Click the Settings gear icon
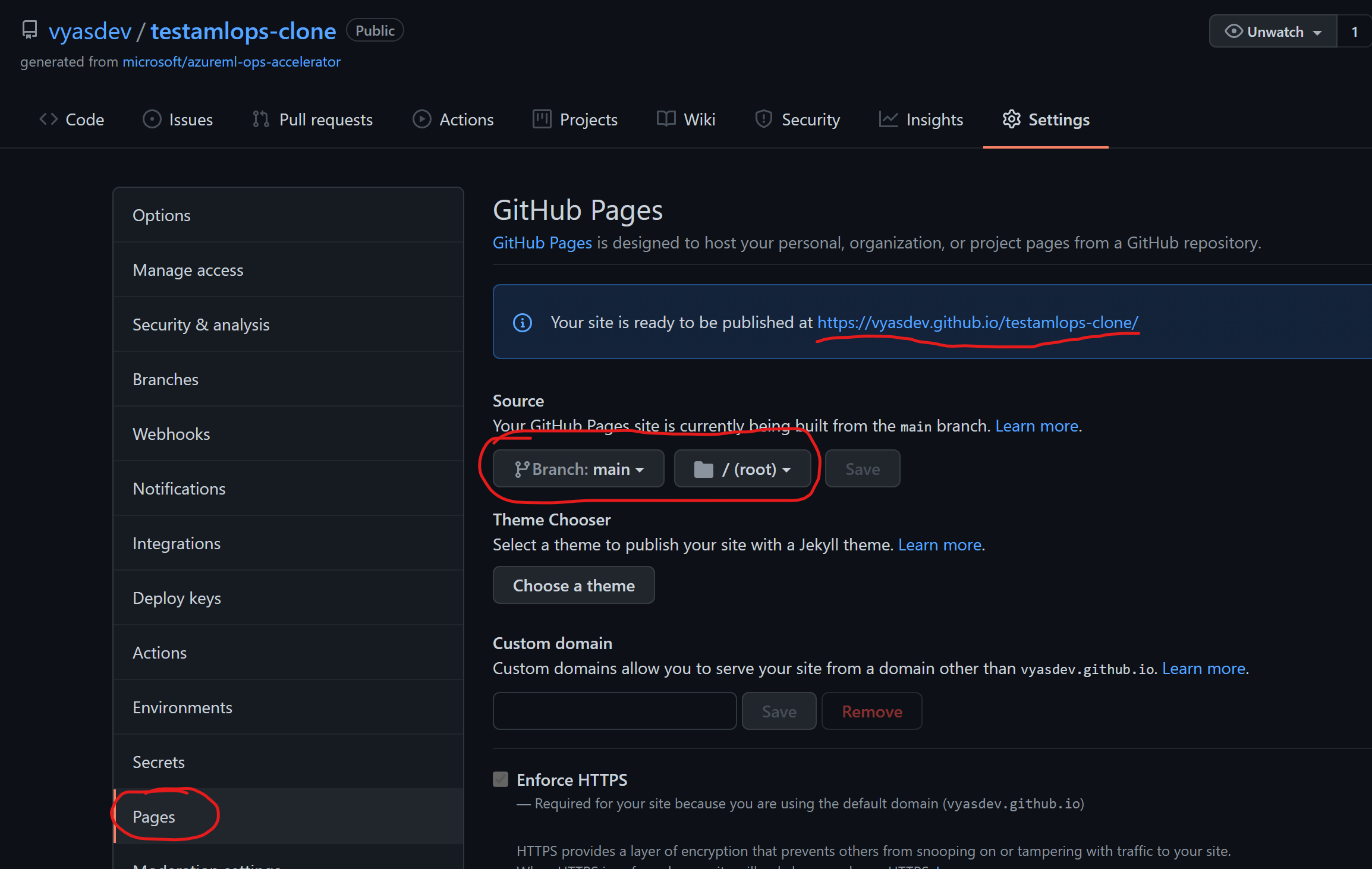 coord(1012,119)
